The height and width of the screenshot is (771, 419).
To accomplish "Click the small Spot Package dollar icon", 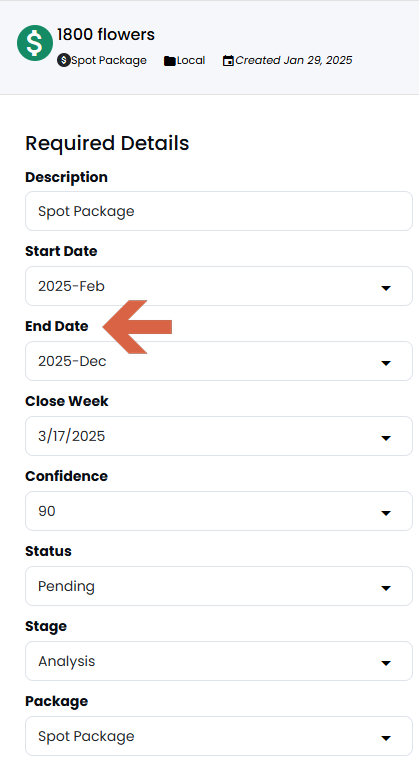I will (63, 60).
